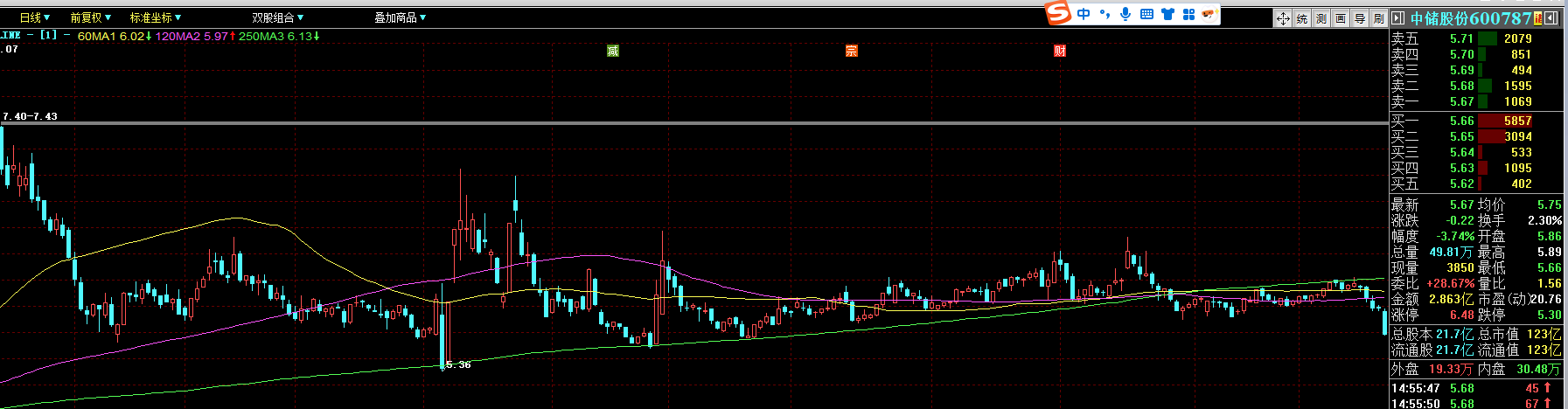Open Sogou toolbox grid icon

pos(1188,14)
